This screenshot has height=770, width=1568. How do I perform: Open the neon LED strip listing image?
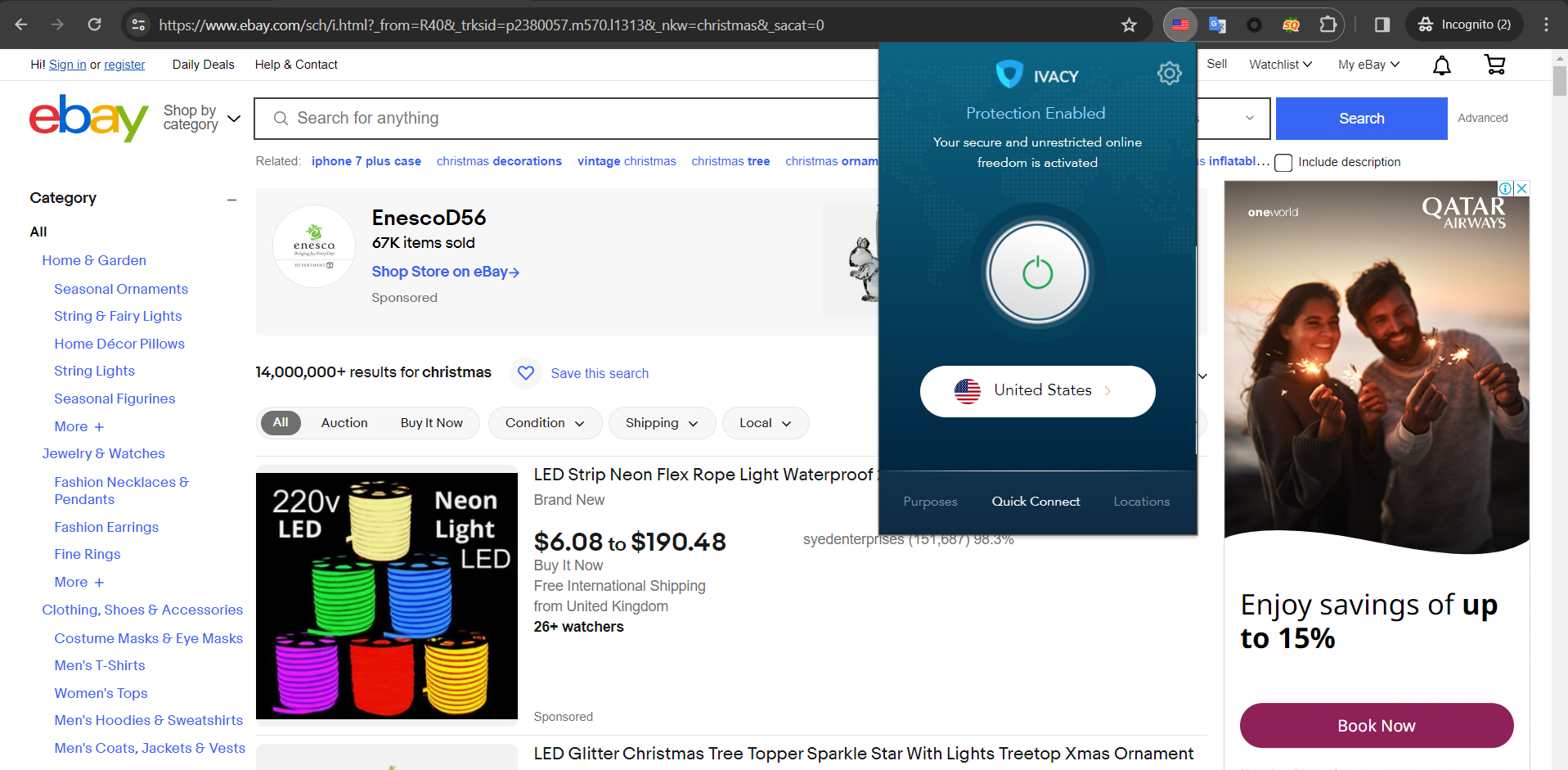coord(387,596)
